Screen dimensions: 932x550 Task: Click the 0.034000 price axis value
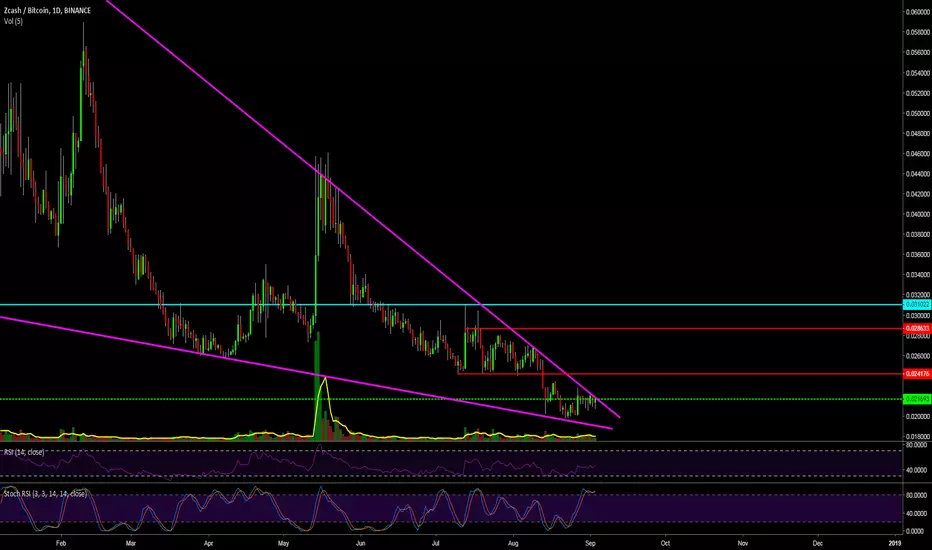click(917, 275)
